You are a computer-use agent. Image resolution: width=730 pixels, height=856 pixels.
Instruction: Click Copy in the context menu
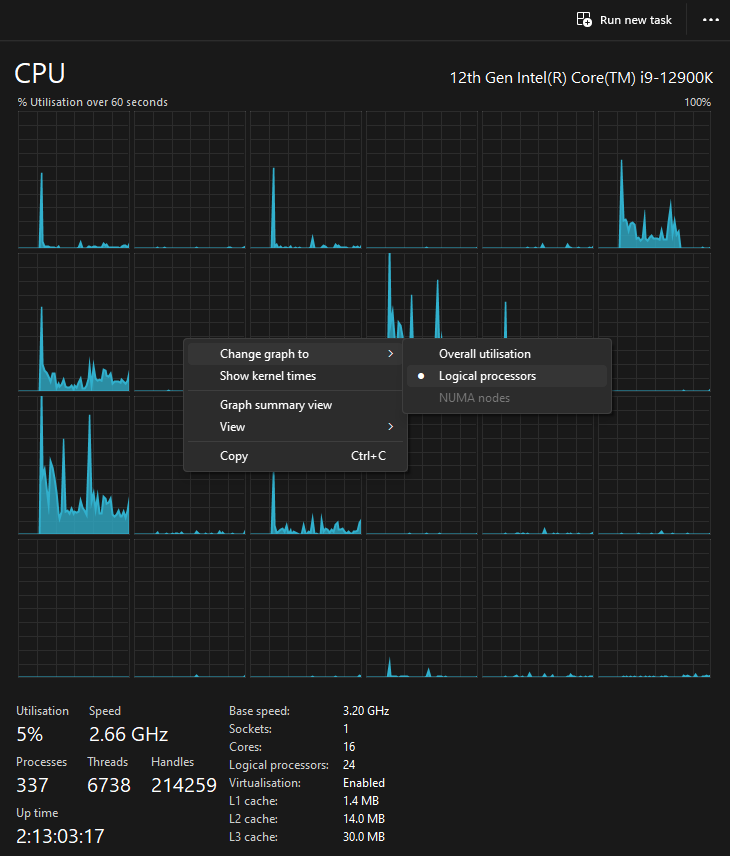pos(233,456)
